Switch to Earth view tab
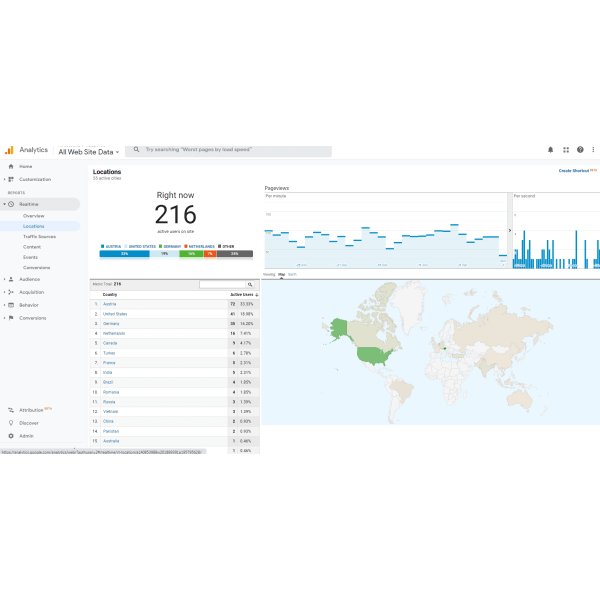Image resolution: width=600 pixels, height=600 pixels. tap(292, 274)
